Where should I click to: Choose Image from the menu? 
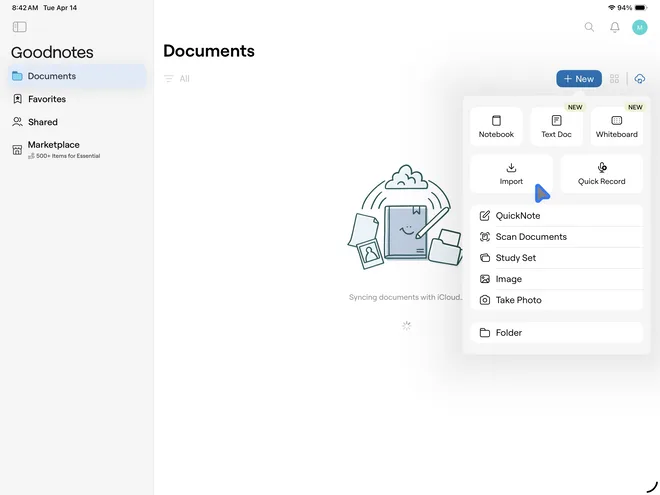coord(556,279)
